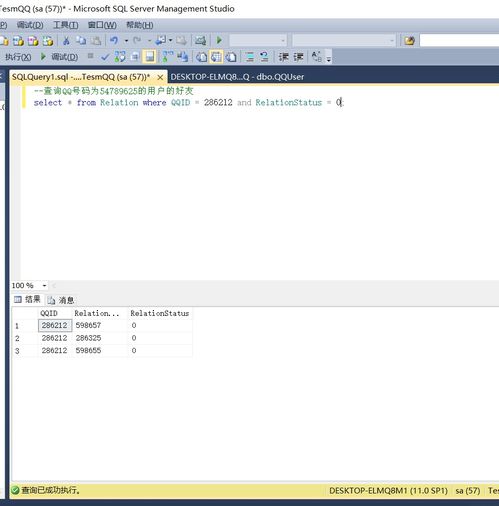Image resolution: width=499 pixels, height=506 pixels.
Task: Click Specify values for template parameters icon
Action: click(316, 57)
